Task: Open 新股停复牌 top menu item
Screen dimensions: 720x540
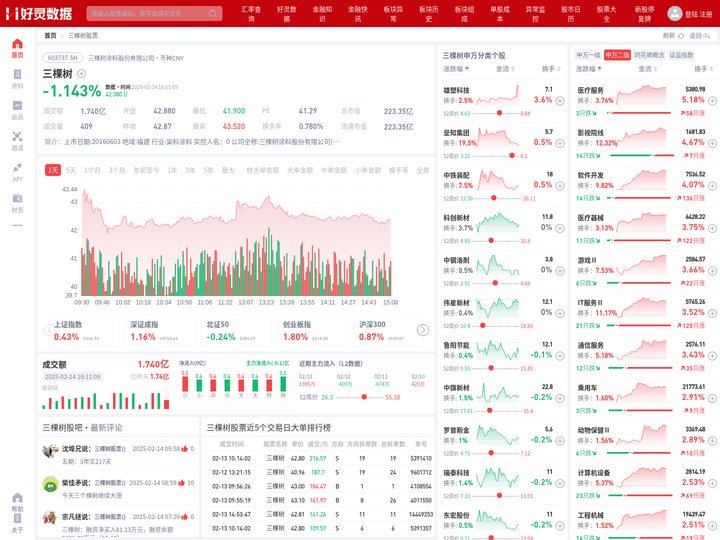Action: pos(645,14)
